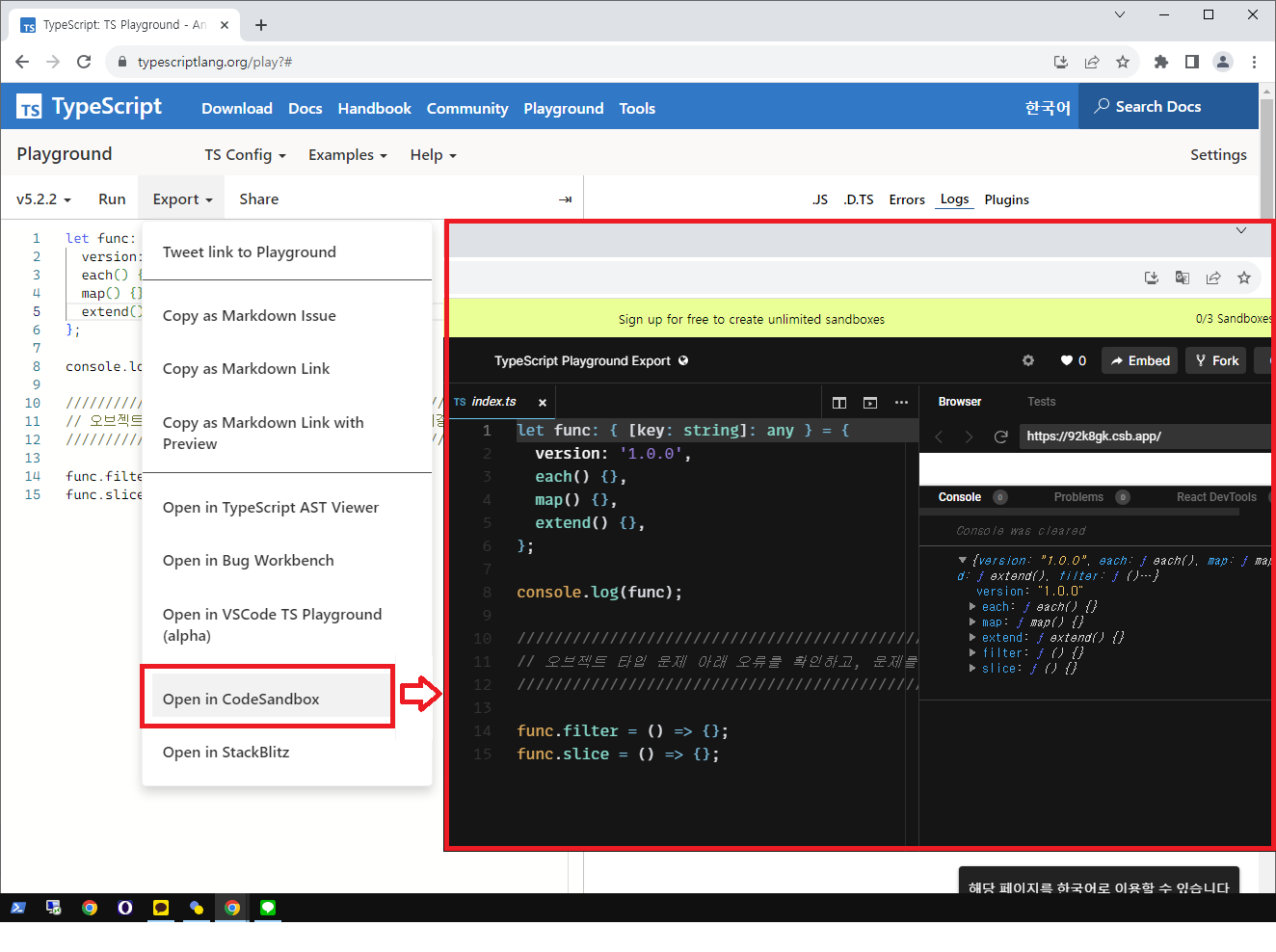Open the Tests tab in CodeSandbox

pos(1042,402)
